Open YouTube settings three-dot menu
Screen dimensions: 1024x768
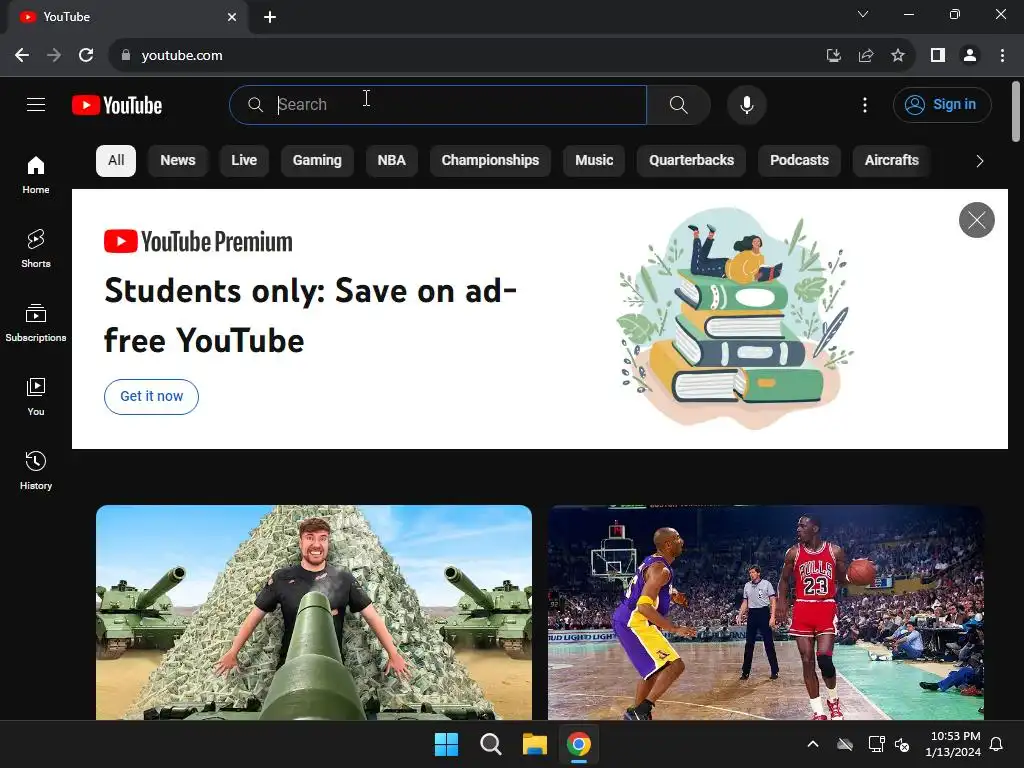(x=865, y=104)
